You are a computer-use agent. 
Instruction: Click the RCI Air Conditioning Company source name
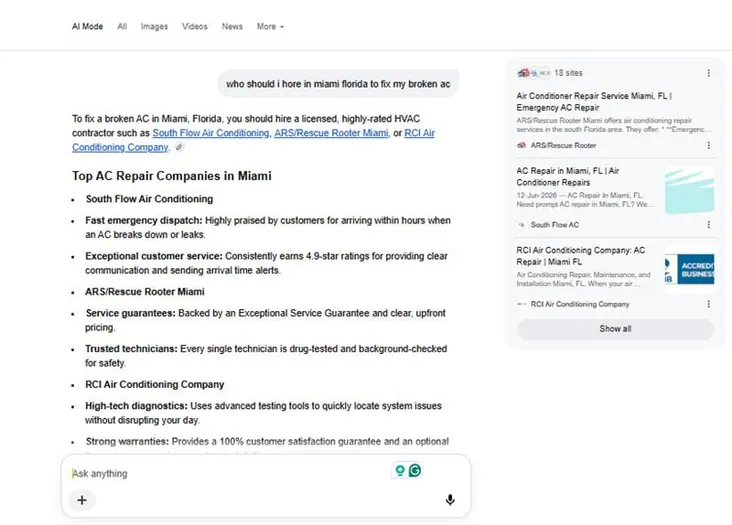click(580, 304)
